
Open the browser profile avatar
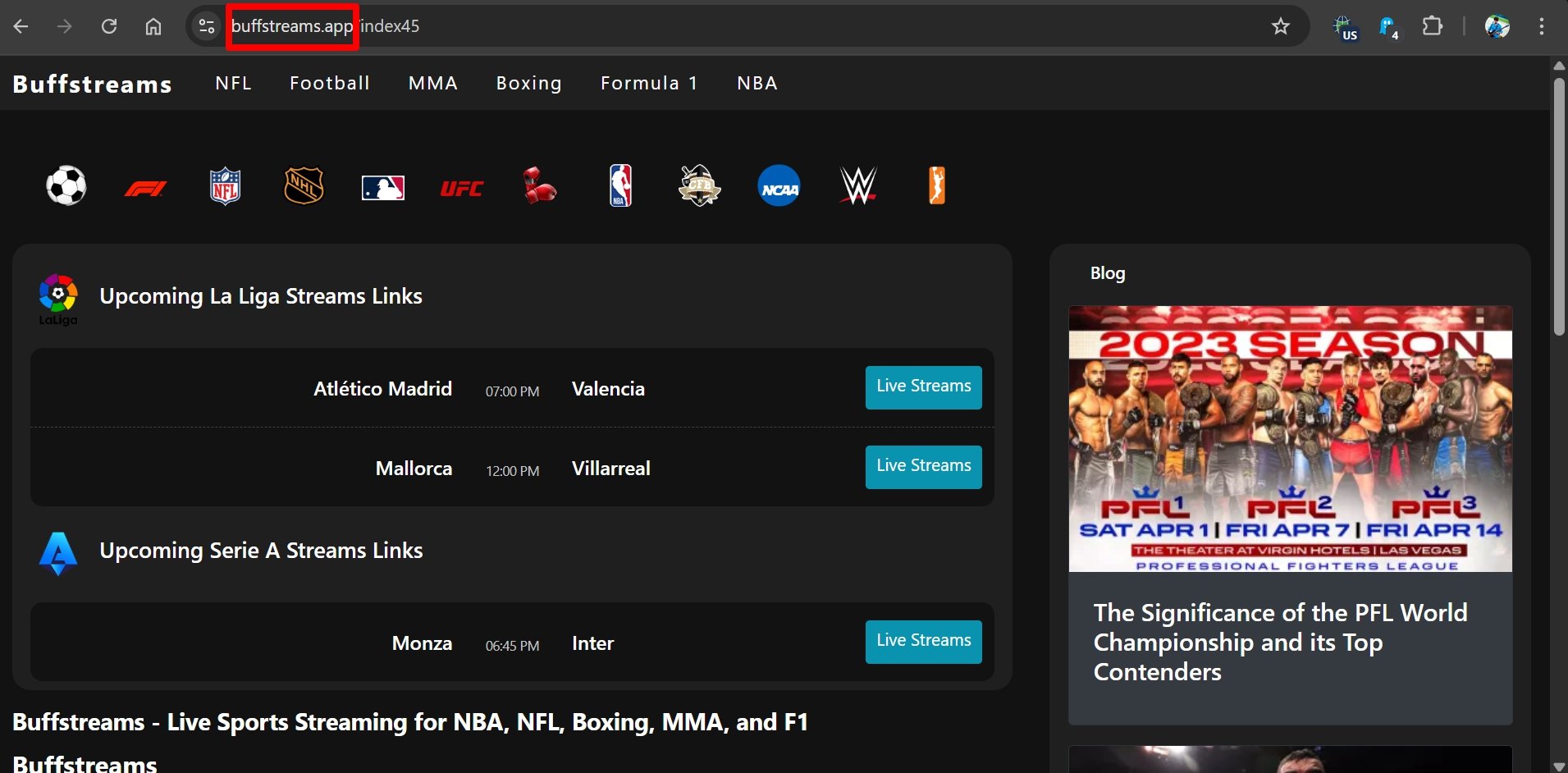[1497, 26]
